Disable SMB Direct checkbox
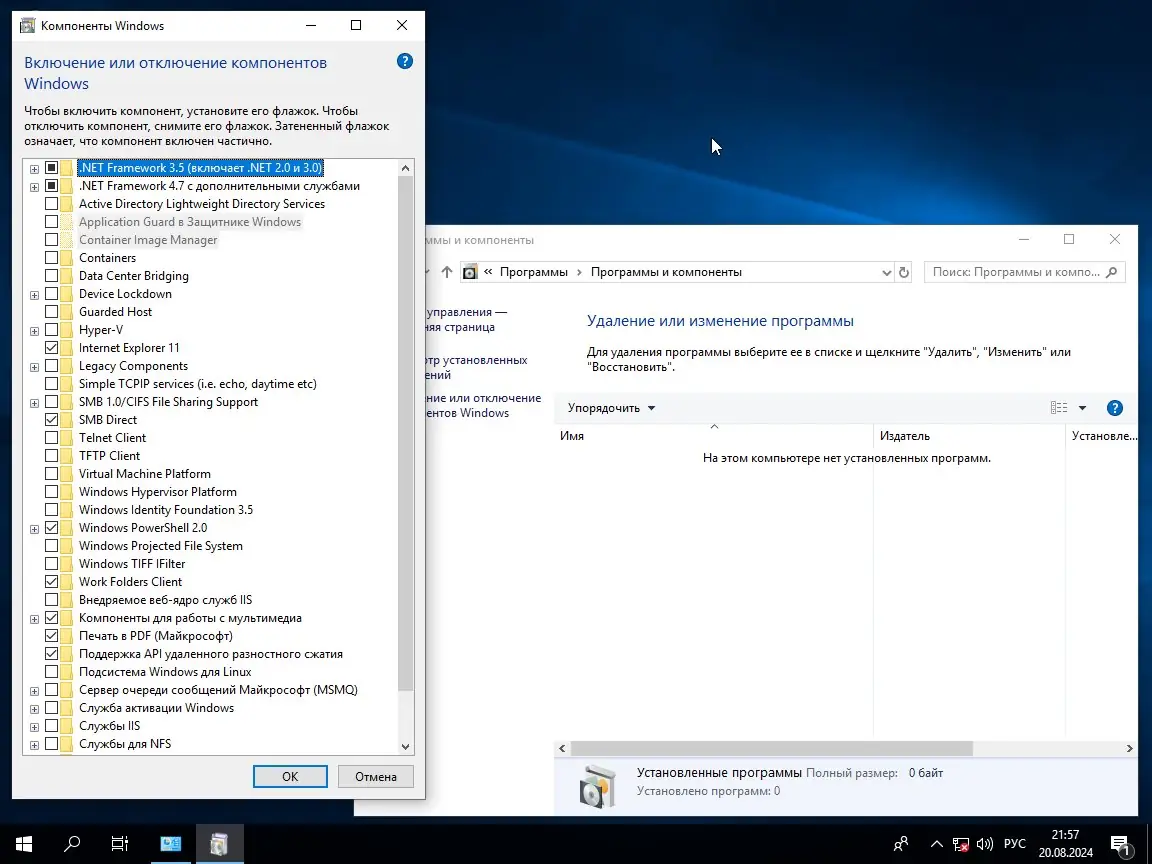The image size is (1152, 864). [51, 420]
